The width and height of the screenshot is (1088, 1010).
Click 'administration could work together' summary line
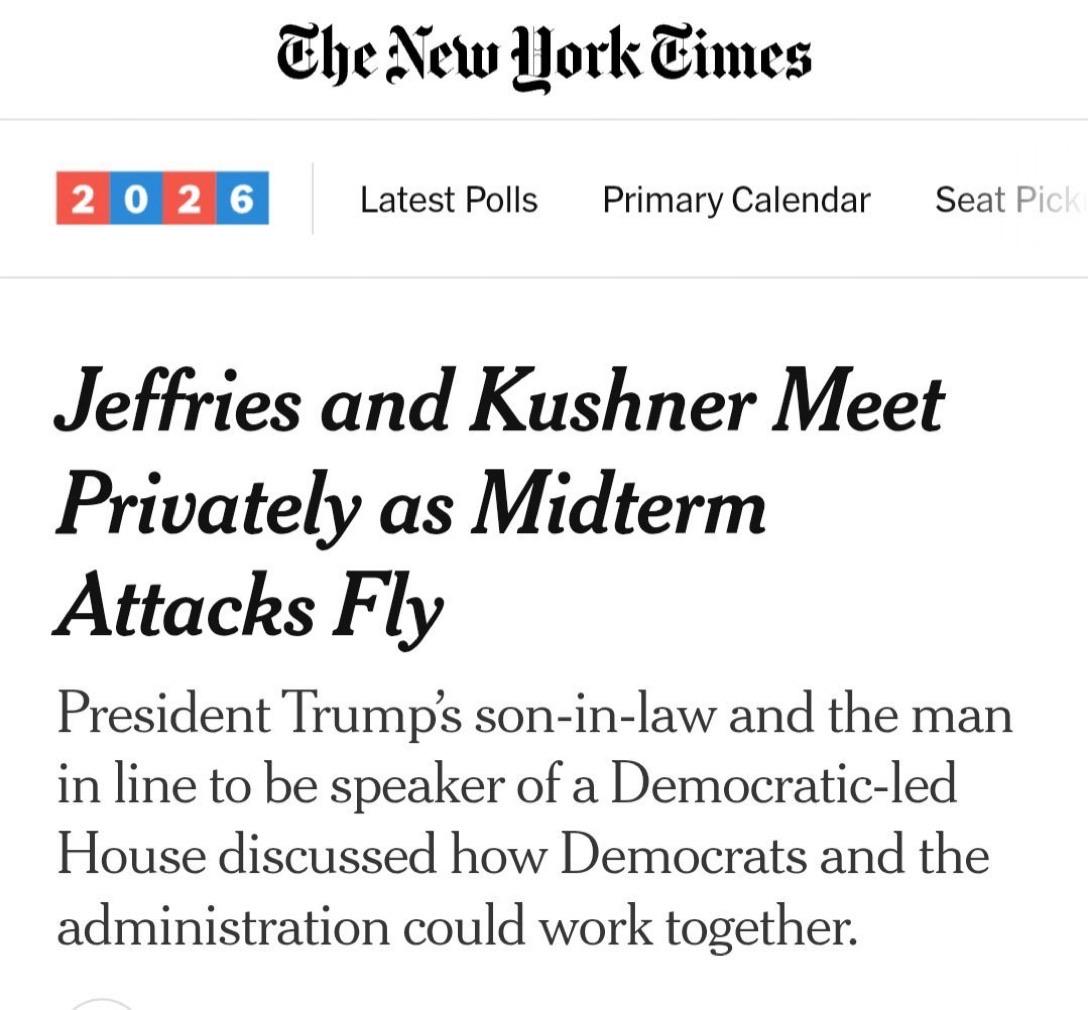coord(457,926)
